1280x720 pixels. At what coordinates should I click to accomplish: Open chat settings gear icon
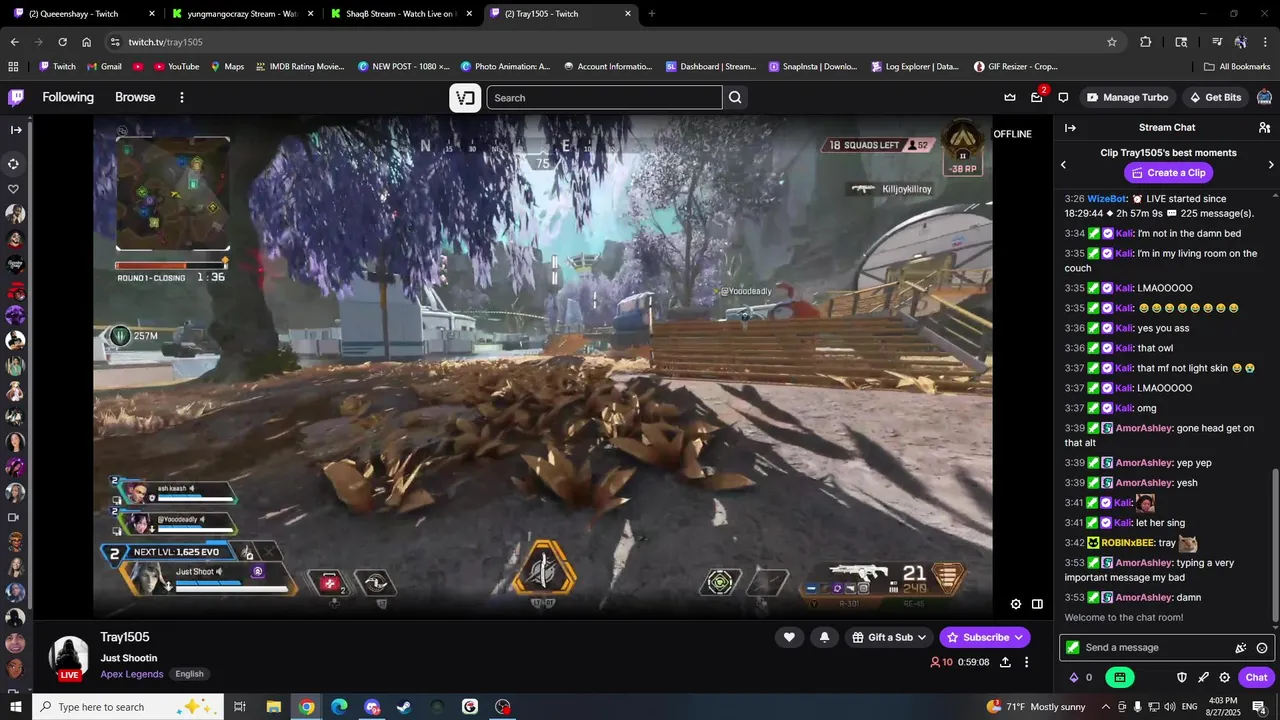(x=1224, y=677)
